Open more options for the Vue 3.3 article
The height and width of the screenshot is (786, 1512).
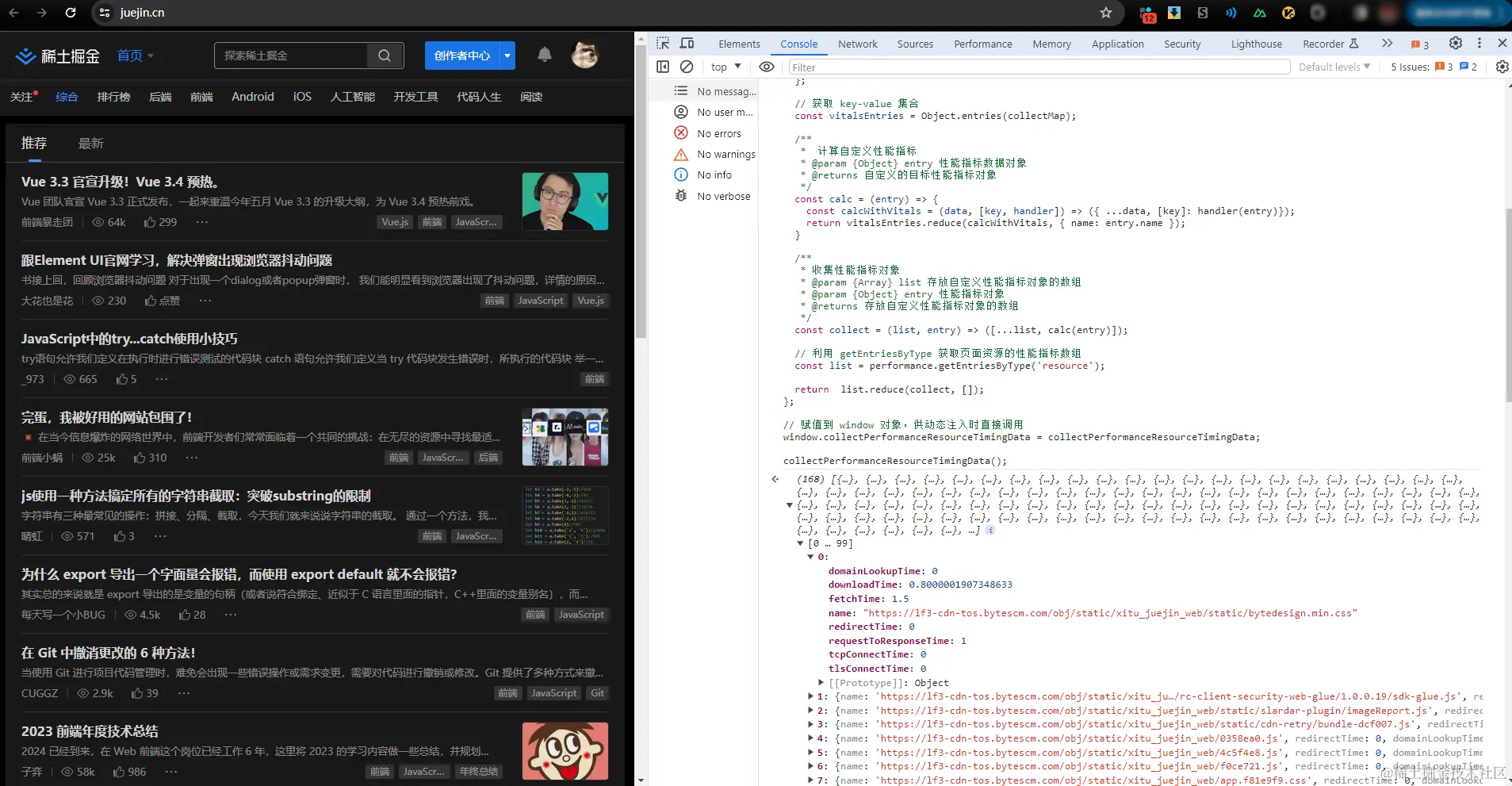click(202, 222)
